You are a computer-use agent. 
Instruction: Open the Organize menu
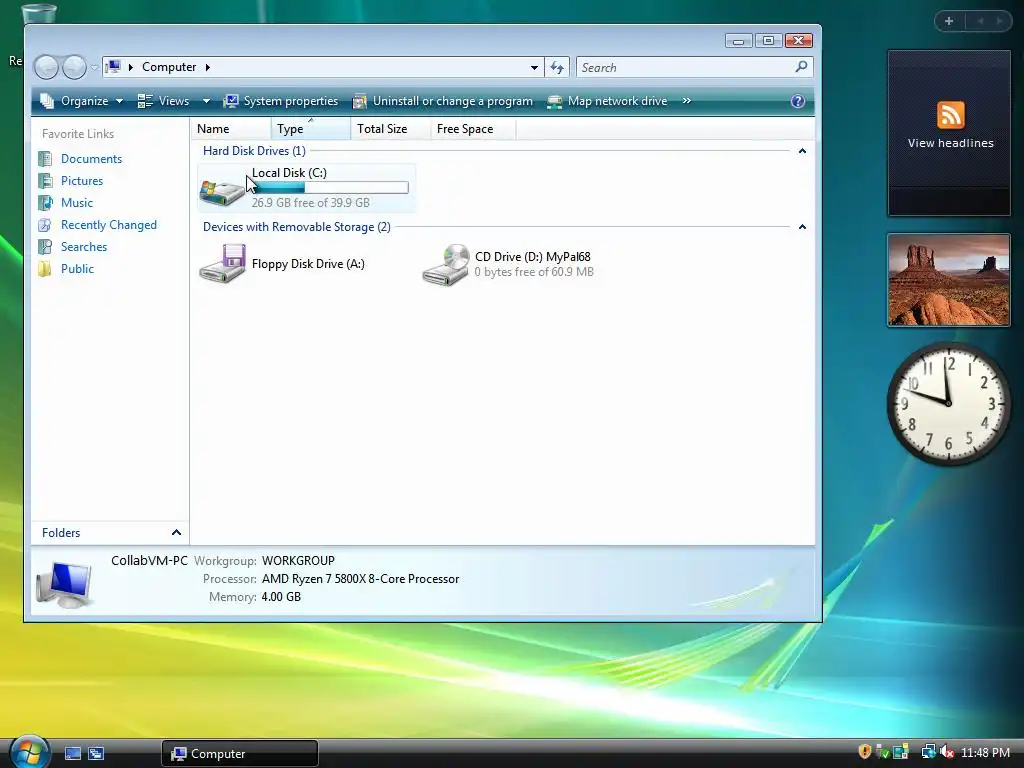82,101
